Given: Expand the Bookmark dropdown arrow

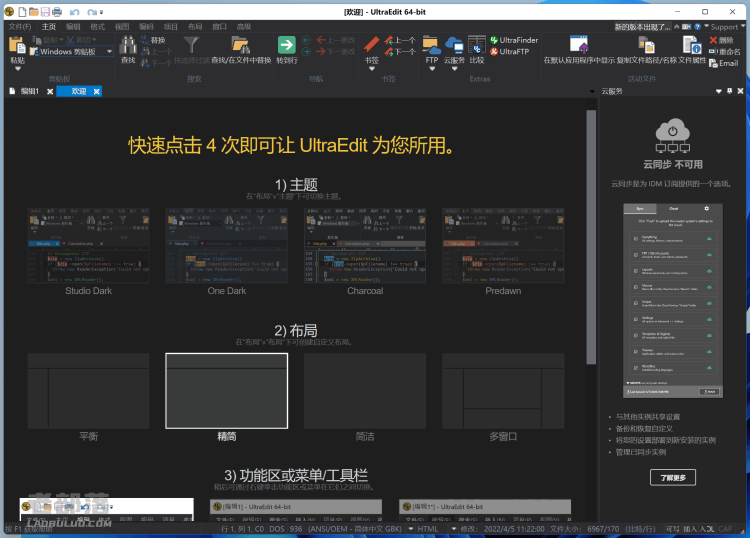Looking at the screenshot, I should (x=372, y=69).
